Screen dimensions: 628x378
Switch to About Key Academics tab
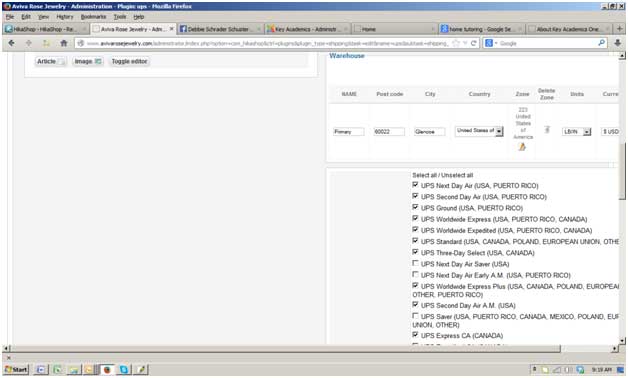point(569,29)
